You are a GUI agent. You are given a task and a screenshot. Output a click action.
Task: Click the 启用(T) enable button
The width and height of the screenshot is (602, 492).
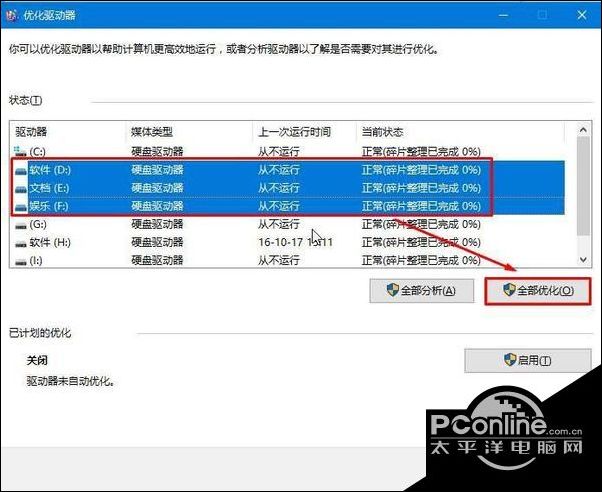[528, 360]
